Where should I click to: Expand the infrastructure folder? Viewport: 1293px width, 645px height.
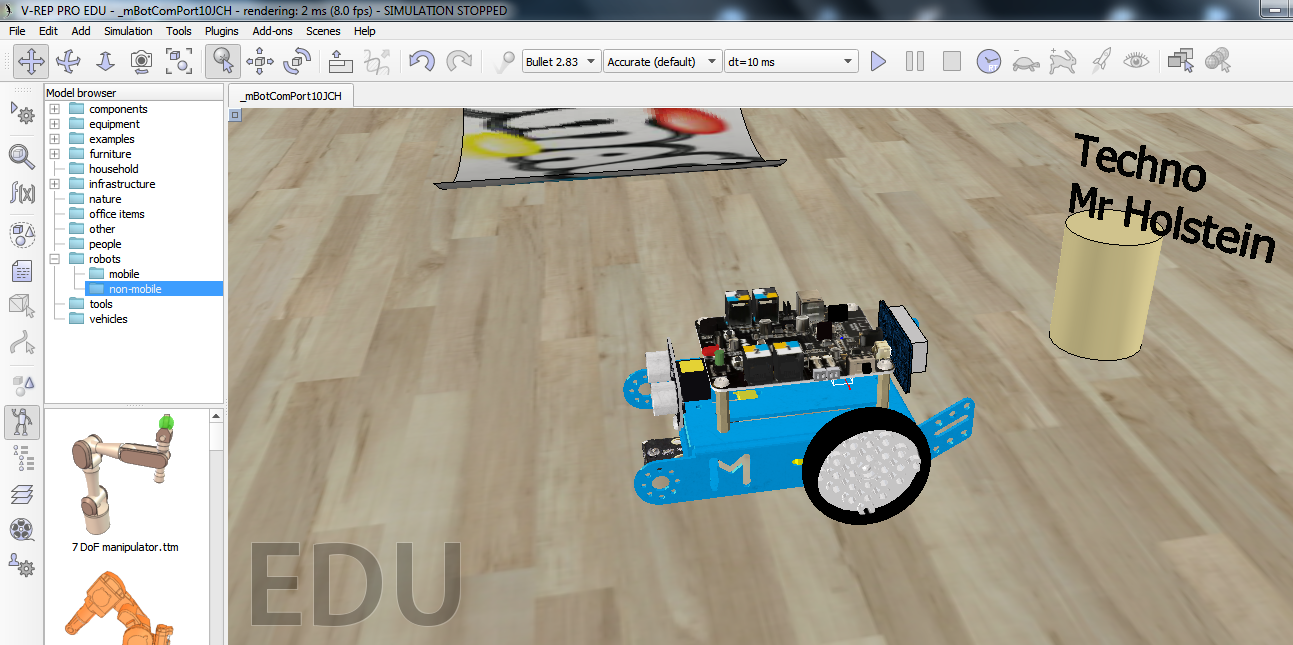click(x=55, y=184)
